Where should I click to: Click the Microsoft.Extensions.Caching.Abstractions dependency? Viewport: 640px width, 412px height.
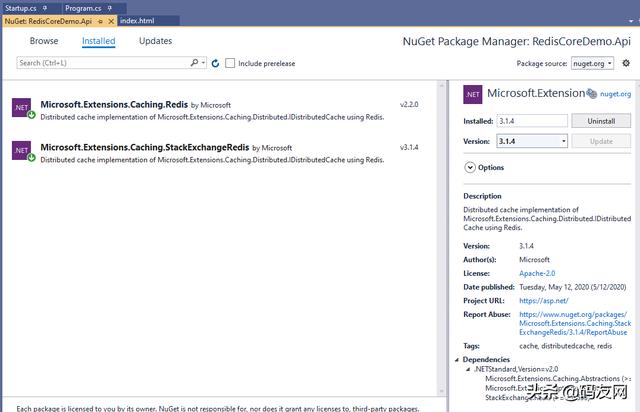pos(558,379)
